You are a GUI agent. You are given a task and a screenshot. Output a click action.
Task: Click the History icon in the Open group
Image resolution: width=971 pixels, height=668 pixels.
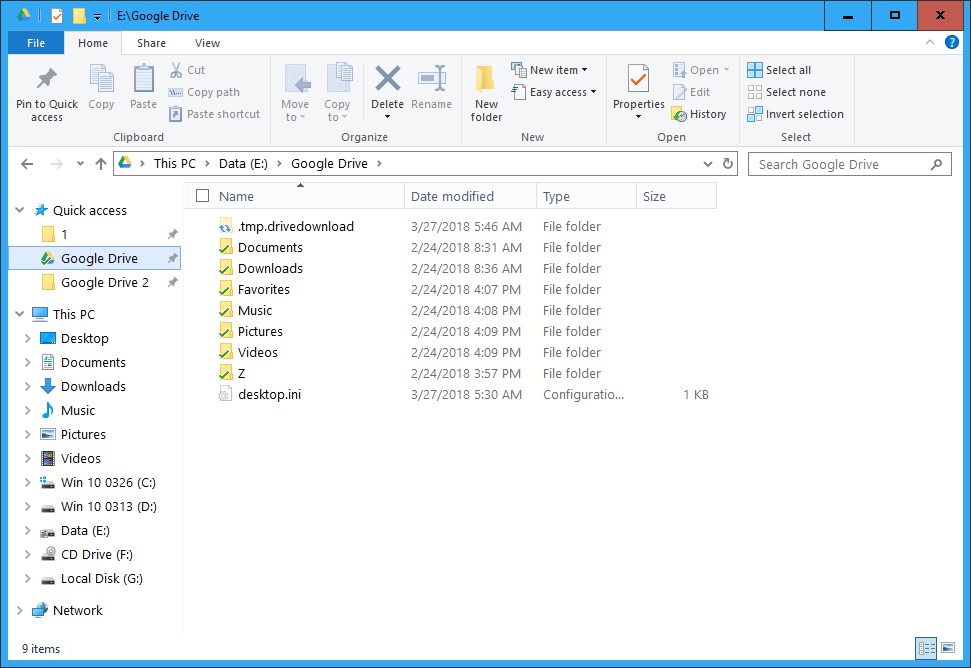coord(699,113)
